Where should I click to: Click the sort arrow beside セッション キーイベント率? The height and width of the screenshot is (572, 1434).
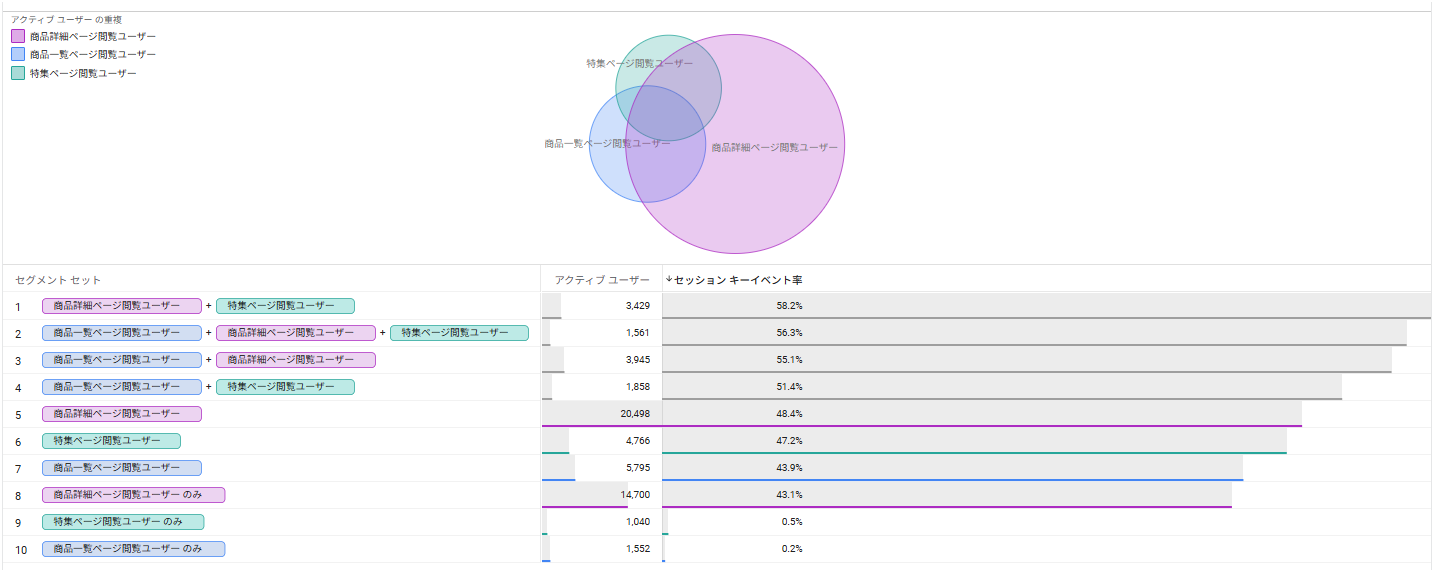coord(668,279)
